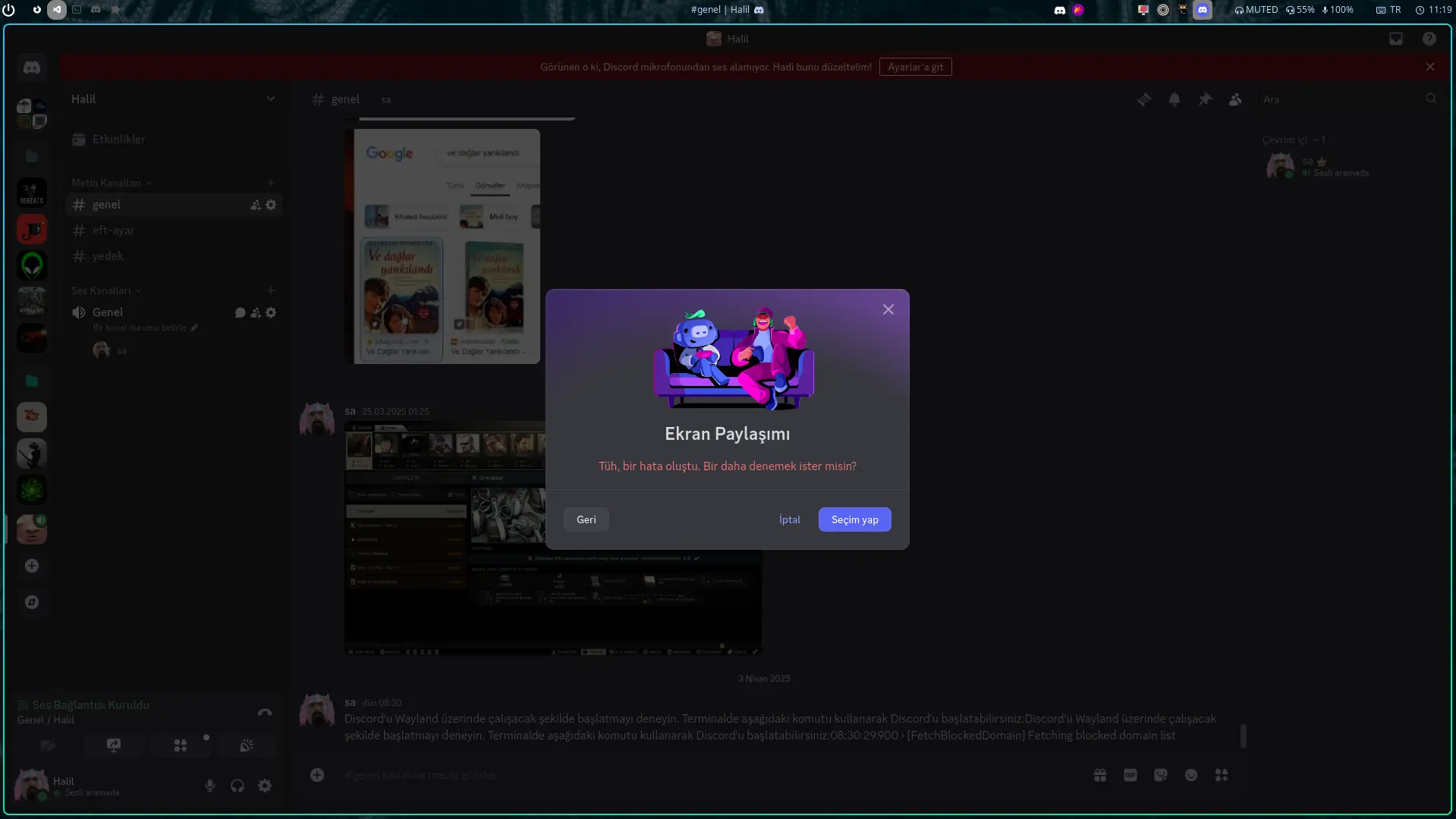This screenshot has width=1456, height=819.
Task: Focus the genel message input box
Action: pyautogui.click(x=706, y=775)
